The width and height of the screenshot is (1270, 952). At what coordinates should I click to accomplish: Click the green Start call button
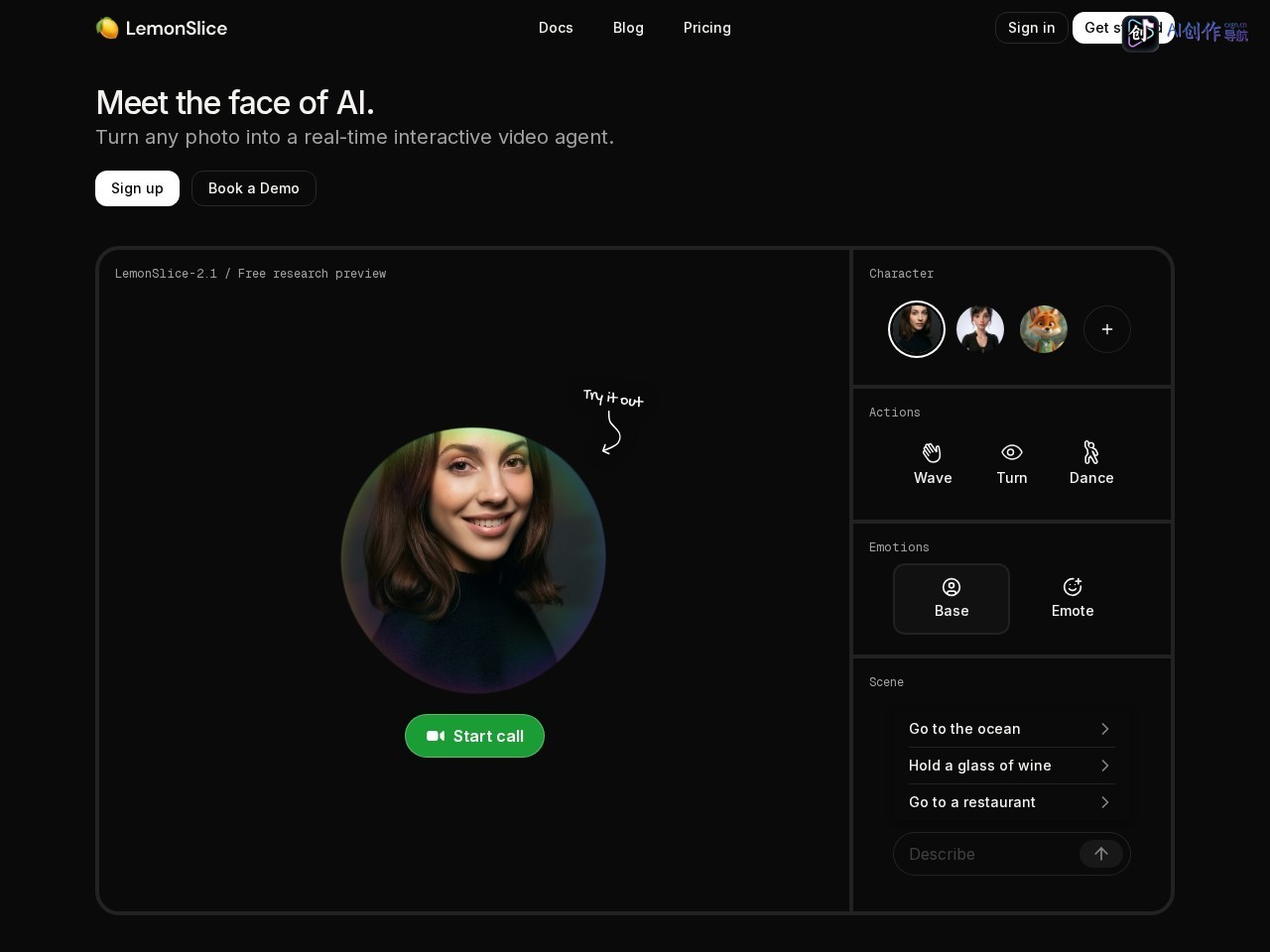[x=474, y=736]
